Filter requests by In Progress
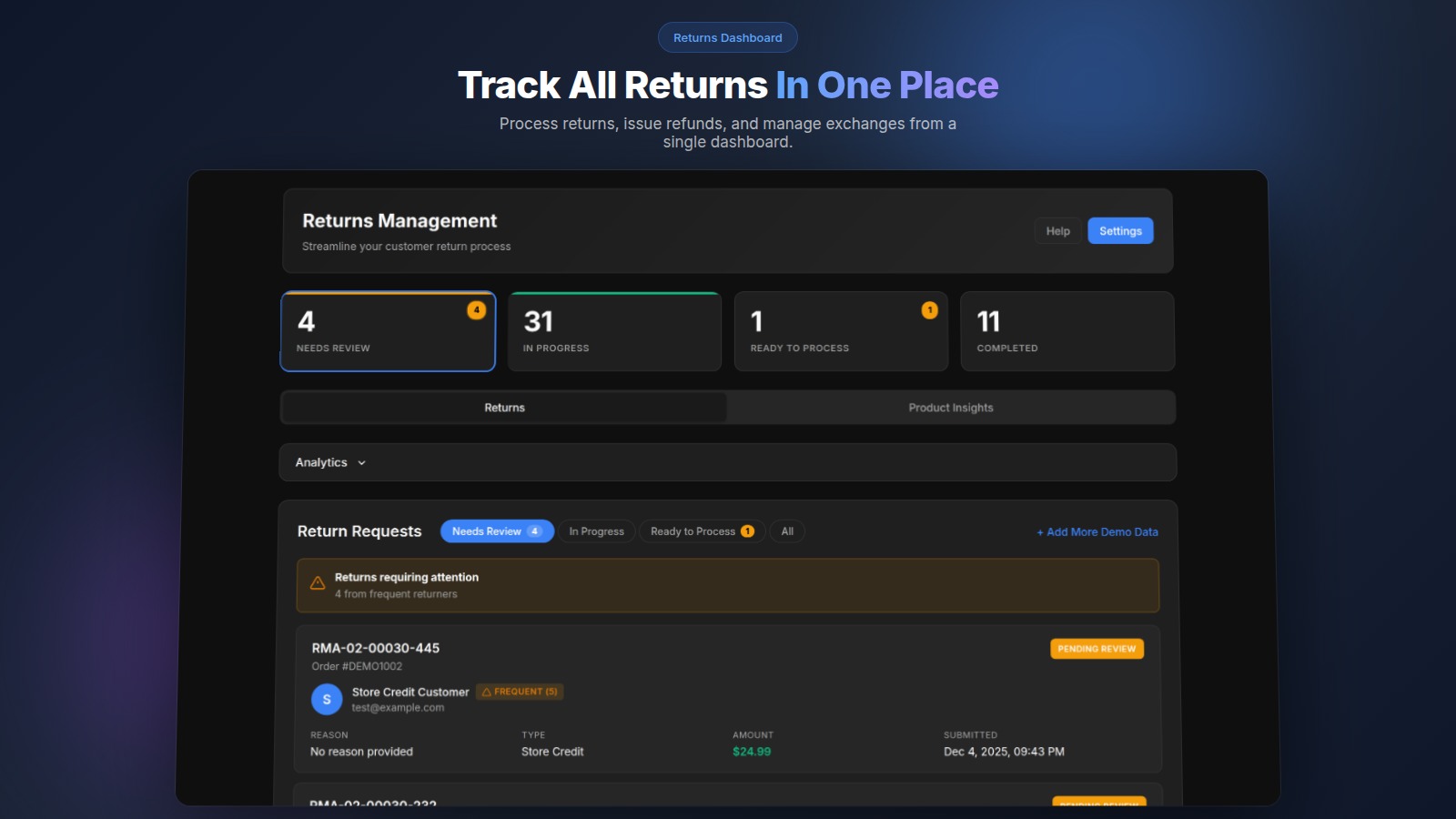The image size is (1456, 819). pyautogui.click(x=596, y=531)
